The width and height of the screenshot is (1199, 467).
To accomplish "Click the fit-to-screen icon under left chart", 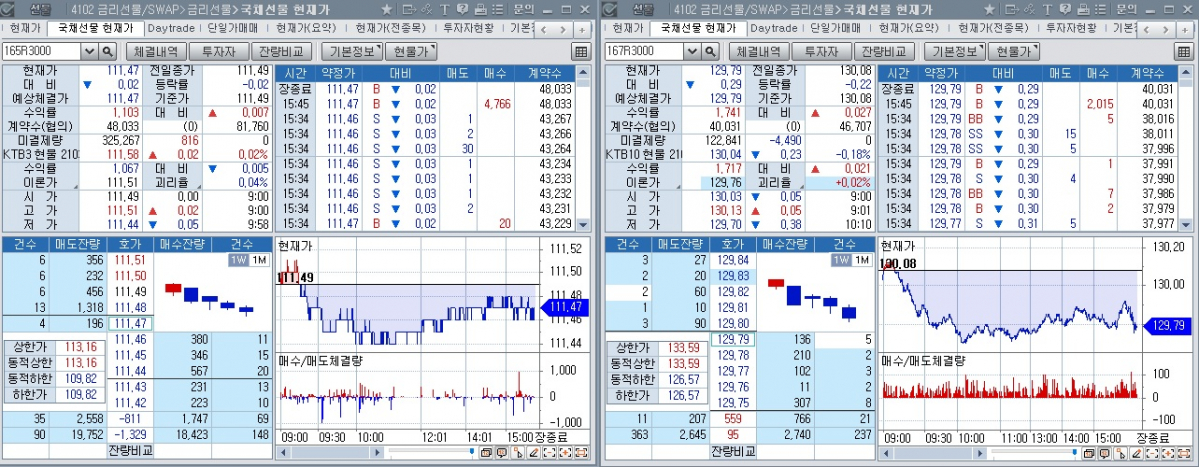I will pyautogui.click(x=581, y=453).
